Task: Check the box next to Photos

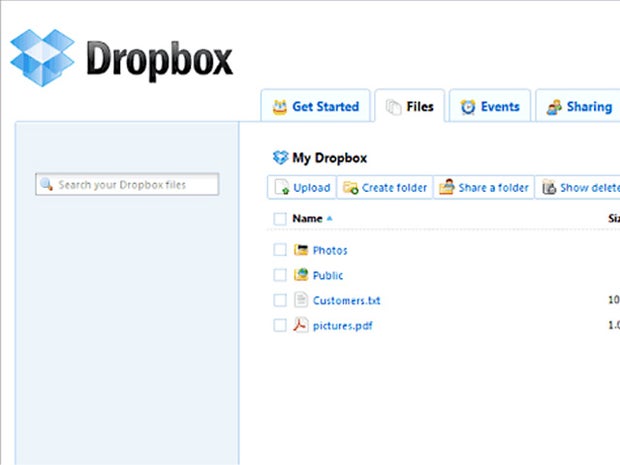Action: 279,250
